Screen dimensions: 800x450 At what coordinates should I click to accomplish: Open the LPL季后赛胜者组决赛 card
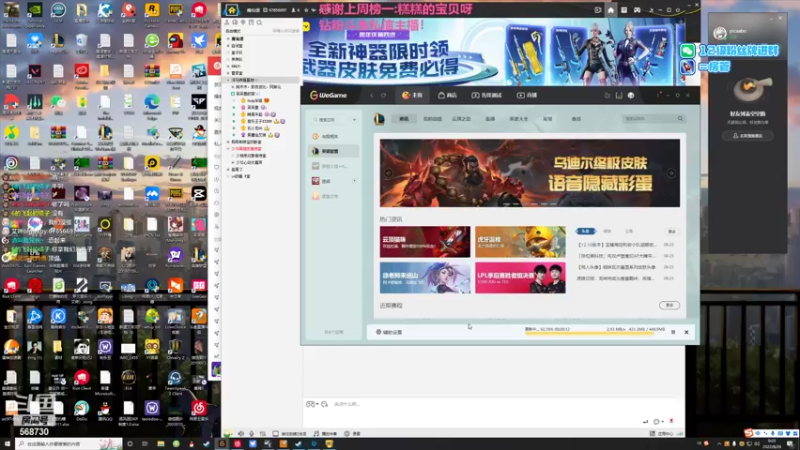(x=520, y=278)
